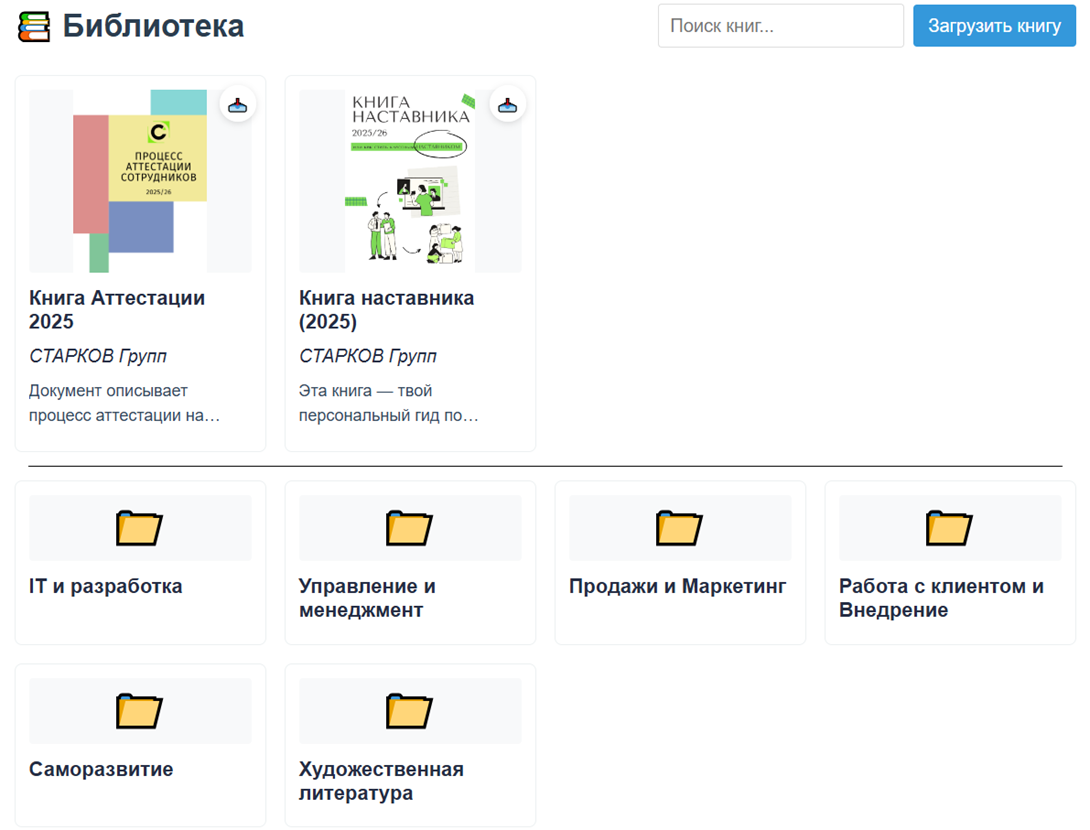Image resolution: width=1090 pixels, height=830 pixels.
Task: Open the Саморазвитие folder icon
Action: pos(140,710)
